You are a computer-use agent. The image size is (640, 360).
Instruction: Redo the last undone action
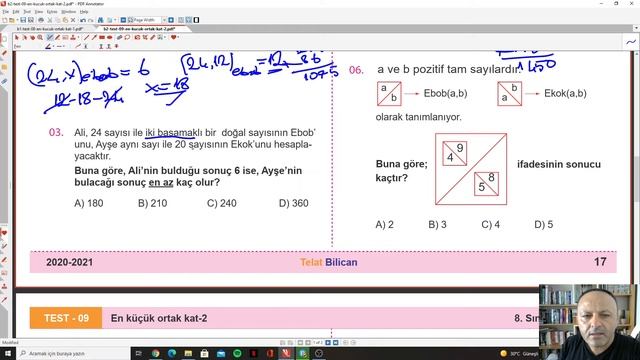click(90, 20)
